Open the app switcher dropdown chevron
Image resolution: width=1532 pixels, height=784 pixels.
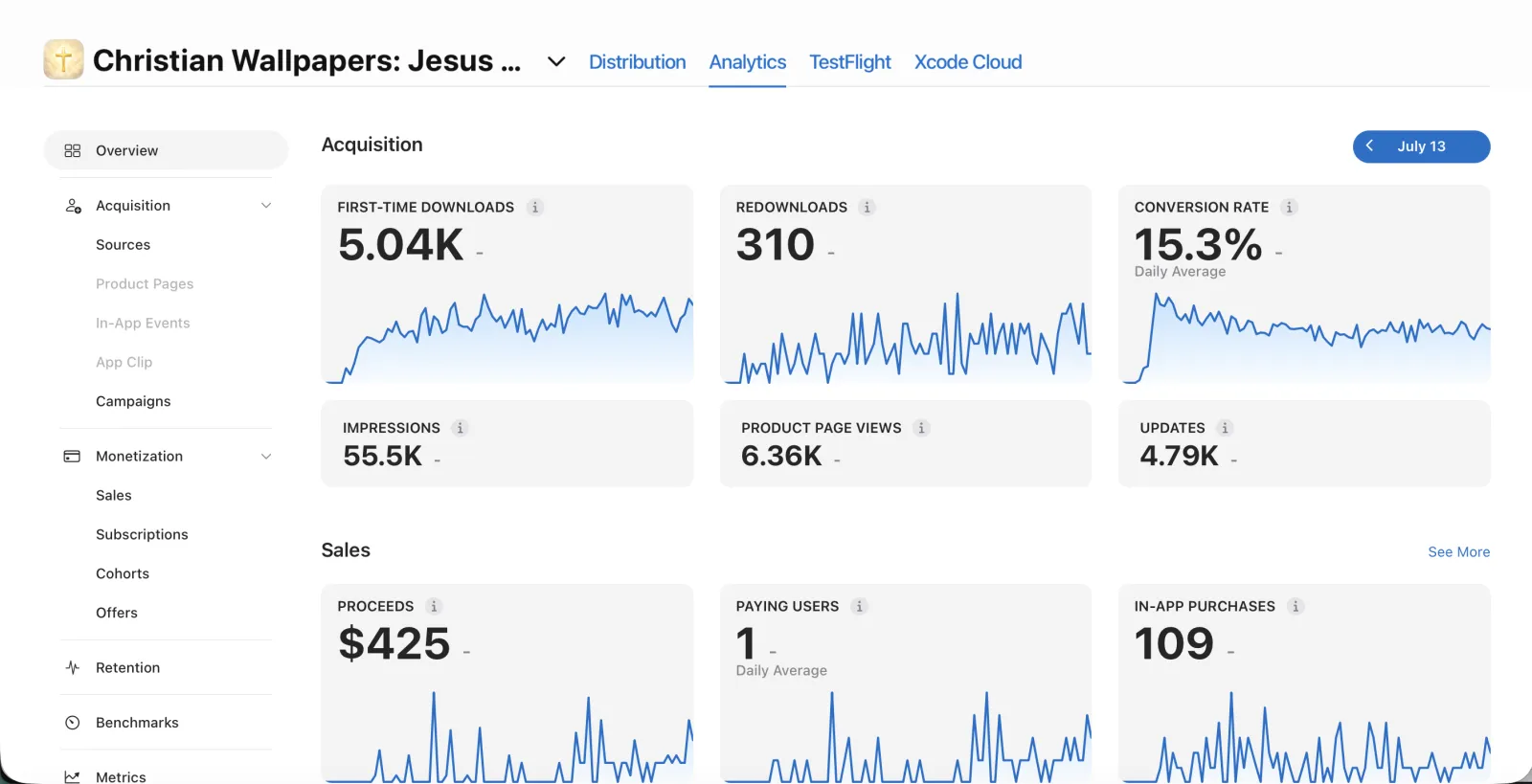[556, 62]
